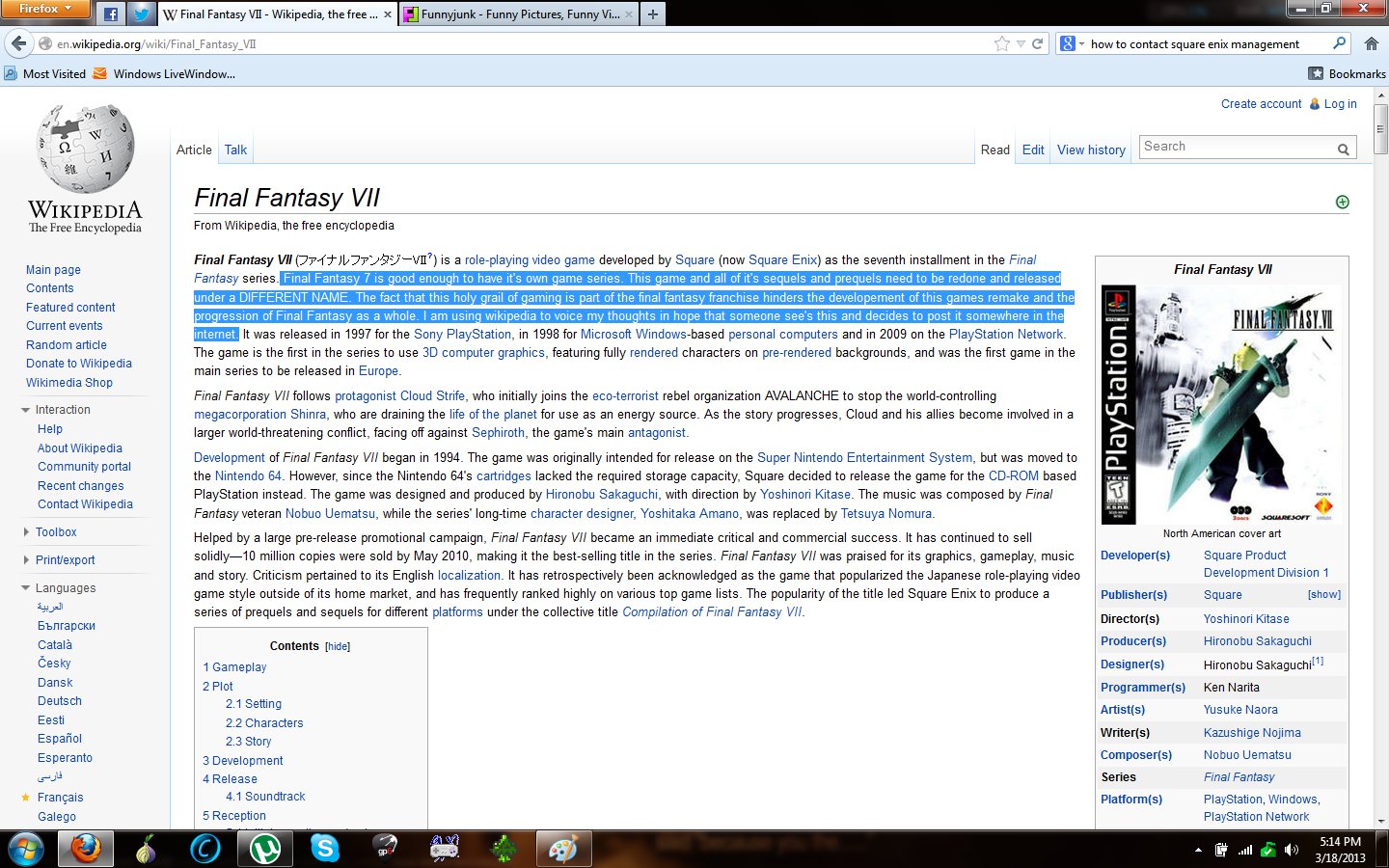
Task: Click the Log in link
Action: (x=1340, y=104)
